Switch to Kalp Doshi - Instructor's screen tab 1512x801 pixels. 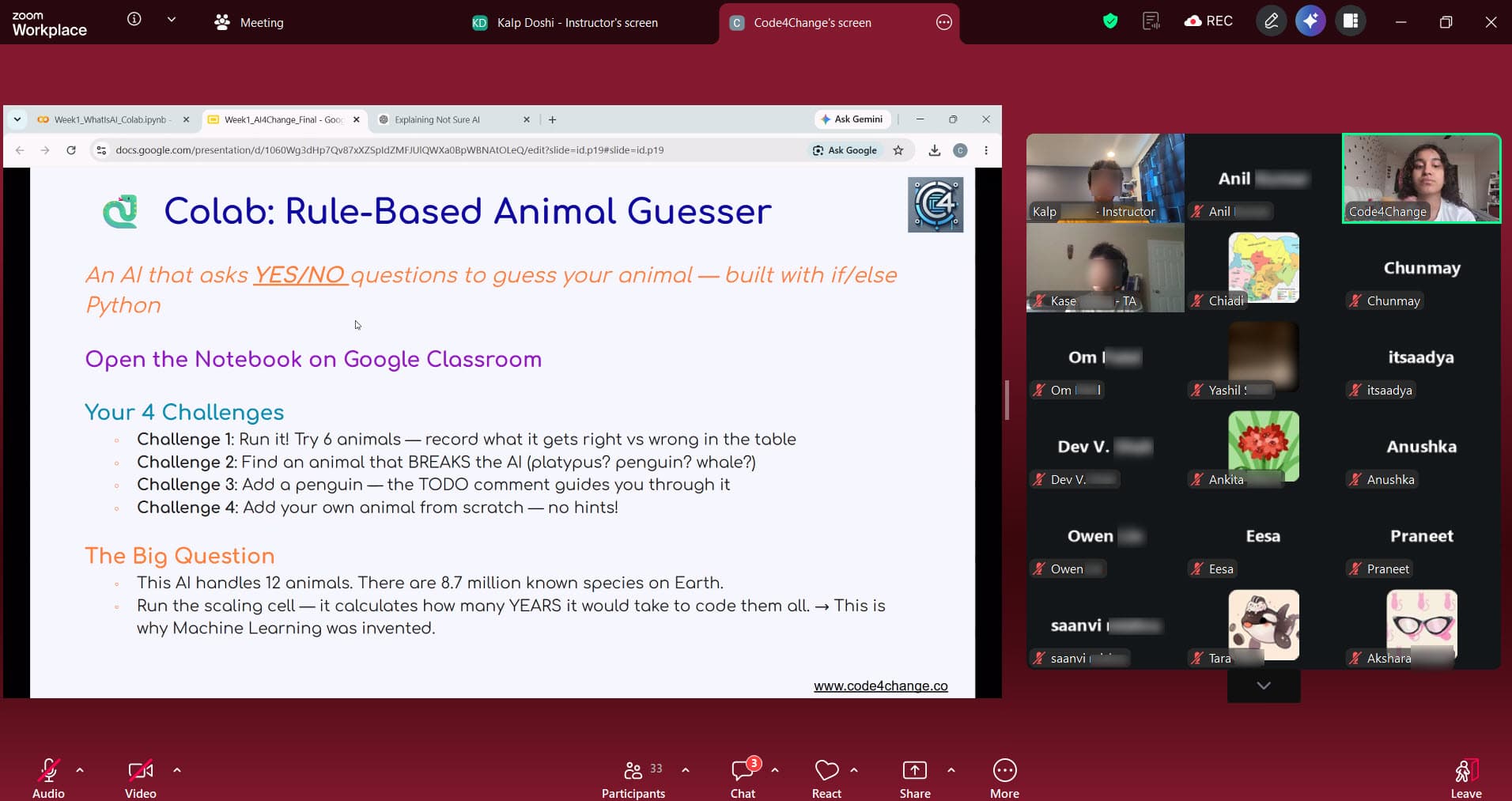(565, 22)
